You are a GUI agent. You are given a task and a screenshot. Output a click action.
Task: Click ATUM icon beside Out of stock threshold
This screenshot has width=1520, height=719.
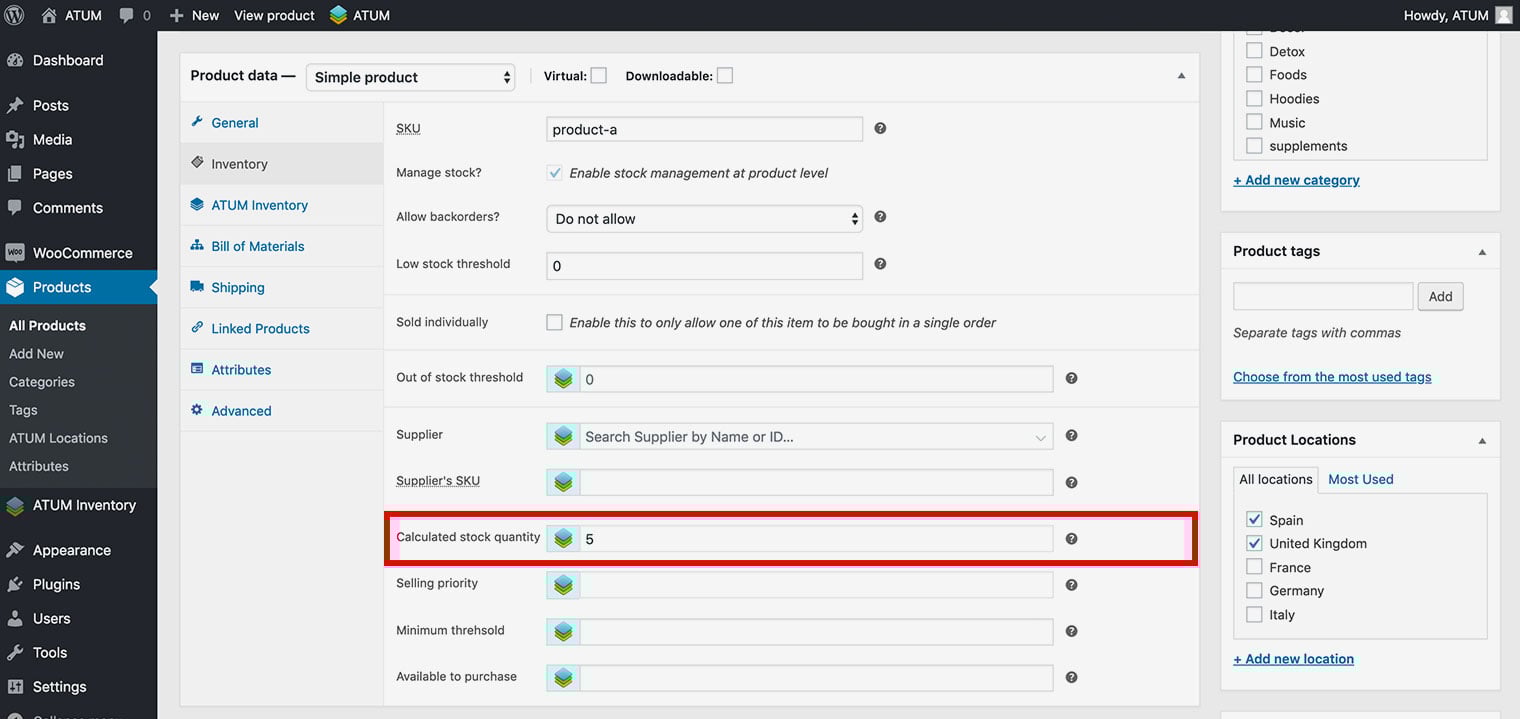(563, 379)
